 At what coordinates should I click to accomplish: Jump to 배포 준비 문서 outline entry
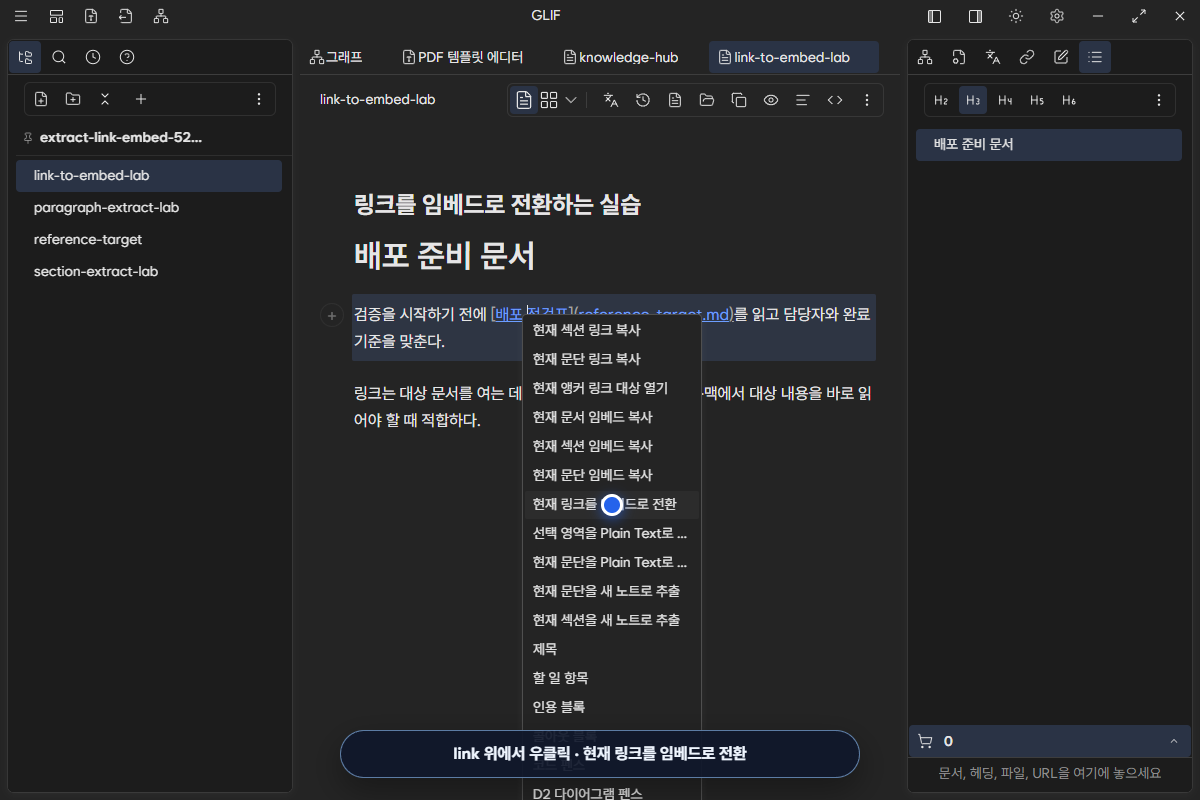tap(1049, 145)
